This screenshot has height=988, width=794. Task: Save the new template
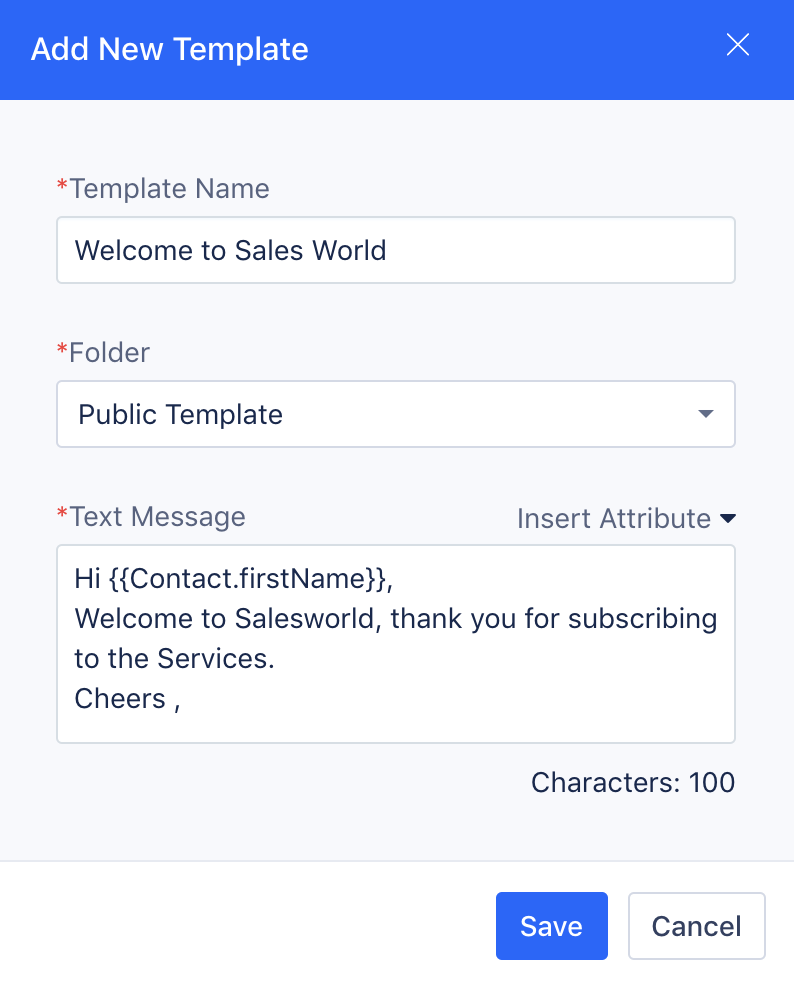pyautogui.click(x=551, y=926)
